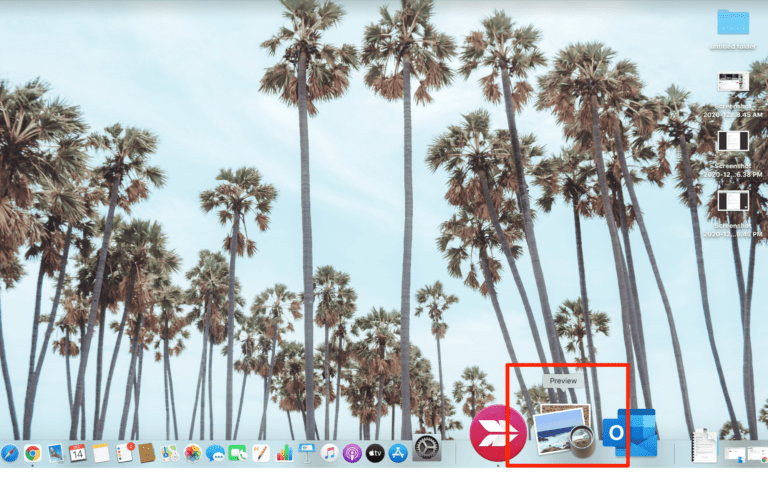Open Podcasts from the dock
The width and height of the screenshot is (768, 479).
tap(352, 453)
